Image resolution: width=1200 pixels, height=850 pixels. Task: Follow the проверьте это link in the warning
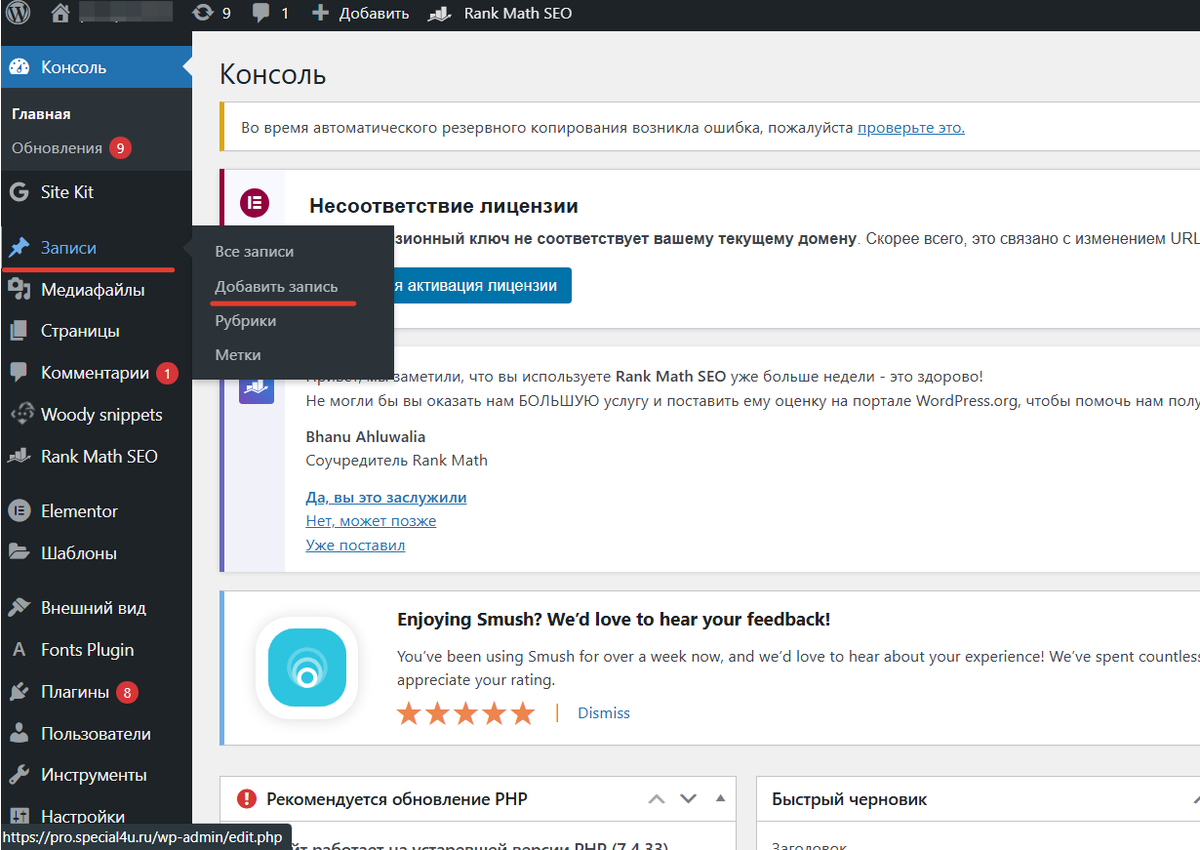tap(909, 127)
